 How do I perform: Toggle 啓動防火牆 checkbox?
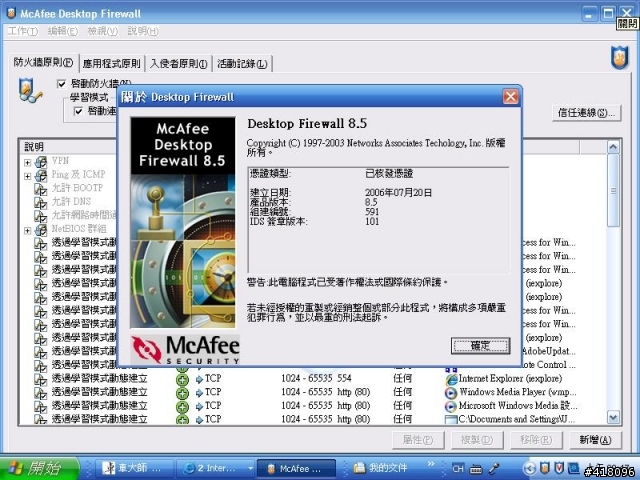(x=61, y=84)
